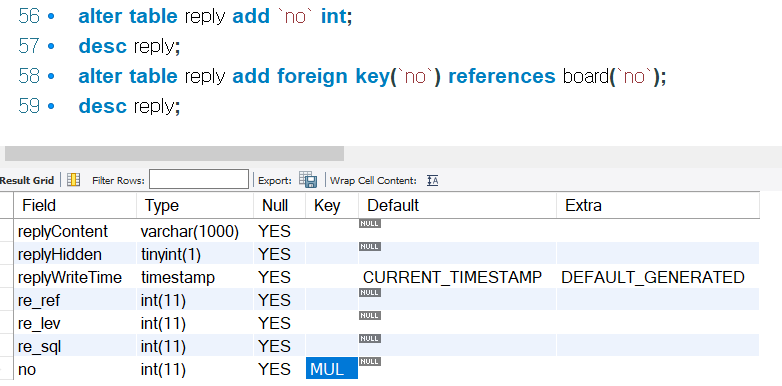Click the Default column header
782x386 pixels.
point(457,205)
